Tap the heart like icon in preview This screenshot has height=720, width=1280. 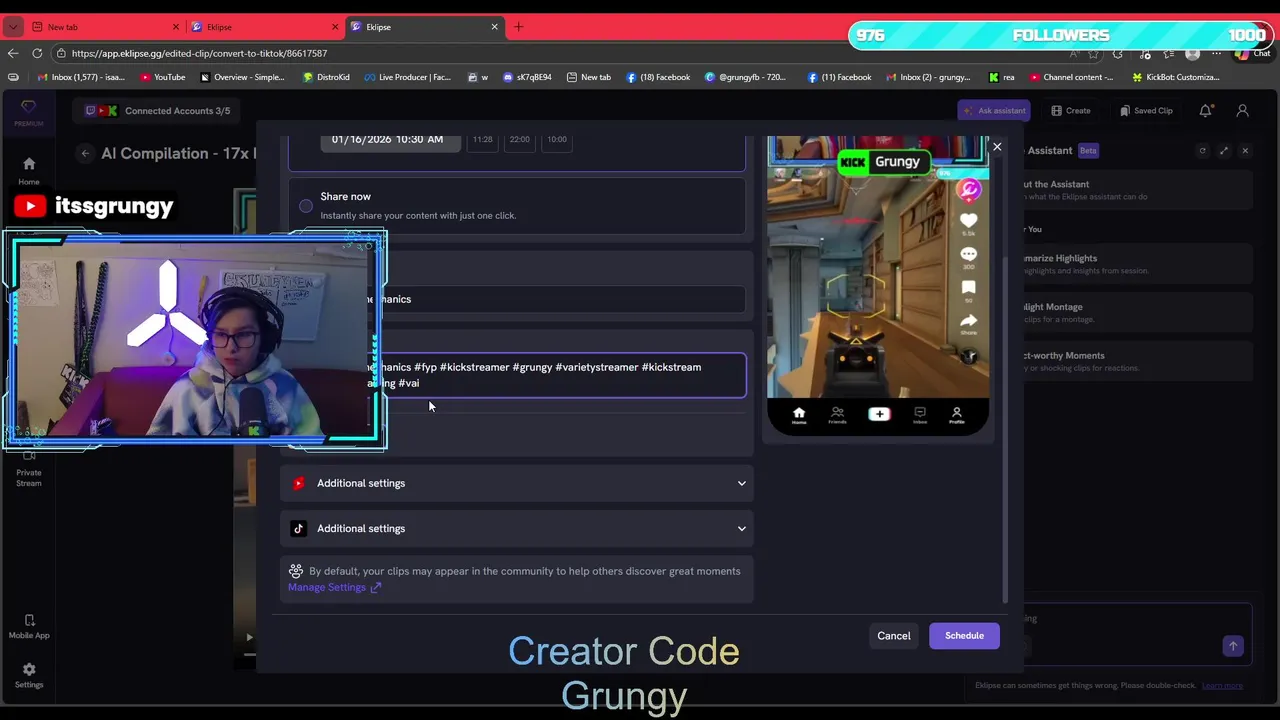(968, 220)
